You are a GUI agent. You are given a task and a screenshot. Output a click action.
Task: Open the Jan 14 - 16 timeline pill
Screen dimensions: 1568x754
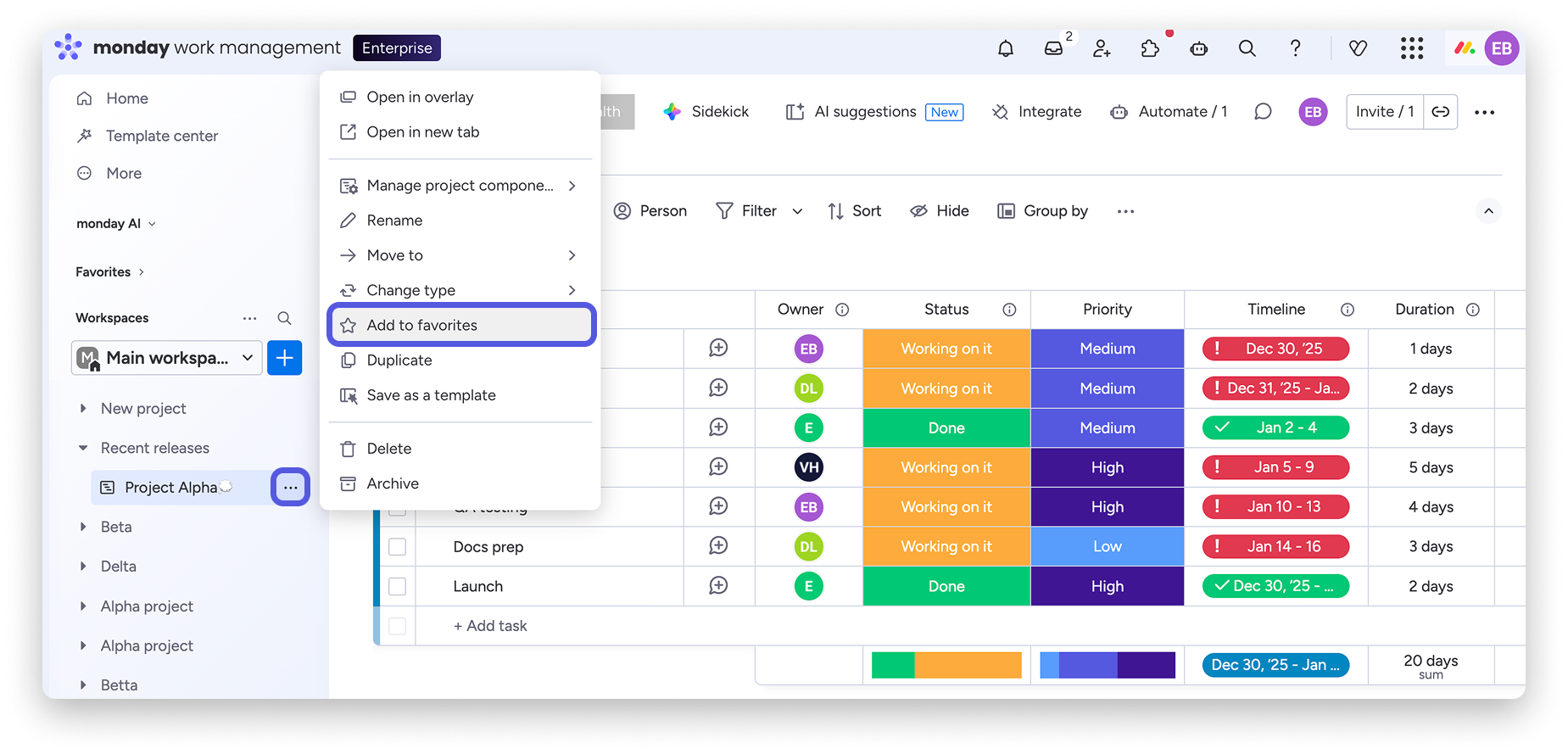tap(1275, 547)
